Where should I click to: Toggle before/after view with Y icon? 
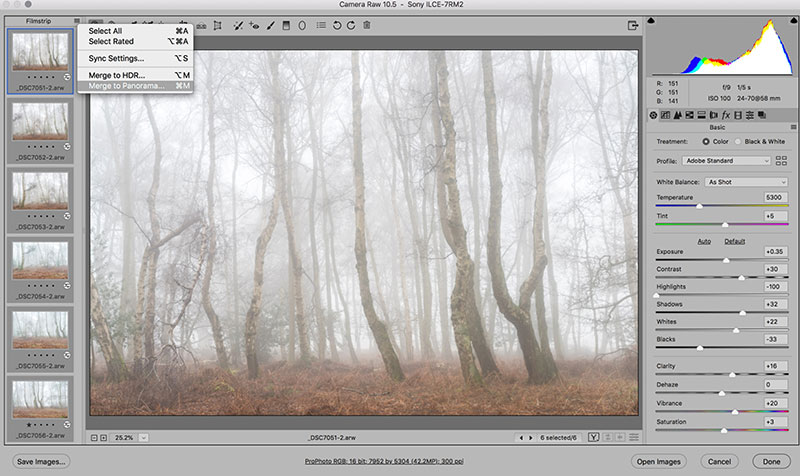click(x=593, y=437)
